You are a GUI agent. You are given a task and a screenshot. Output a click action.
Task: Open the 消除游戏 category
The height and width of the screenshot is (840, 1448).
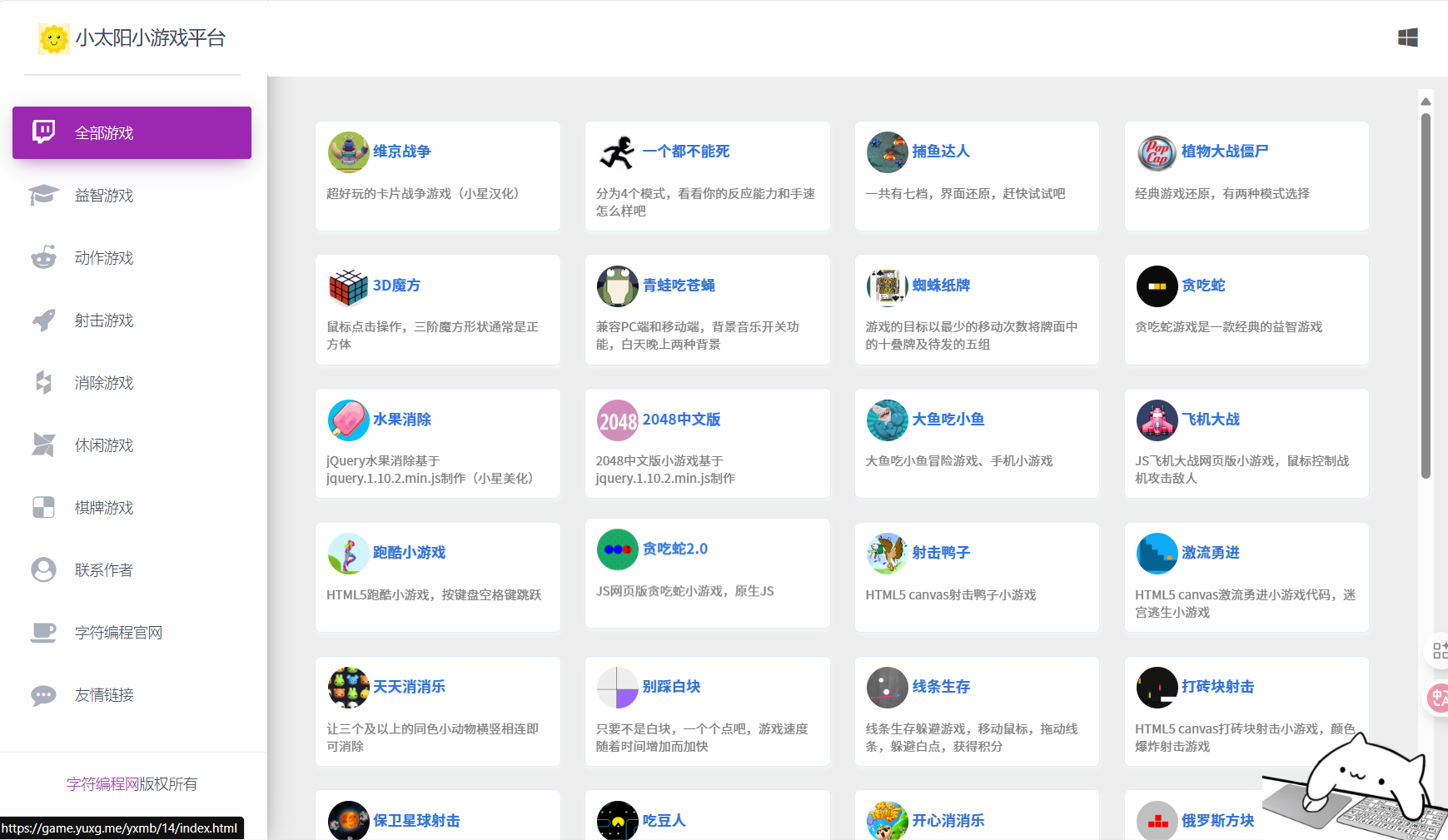click(x=132, y=382)
